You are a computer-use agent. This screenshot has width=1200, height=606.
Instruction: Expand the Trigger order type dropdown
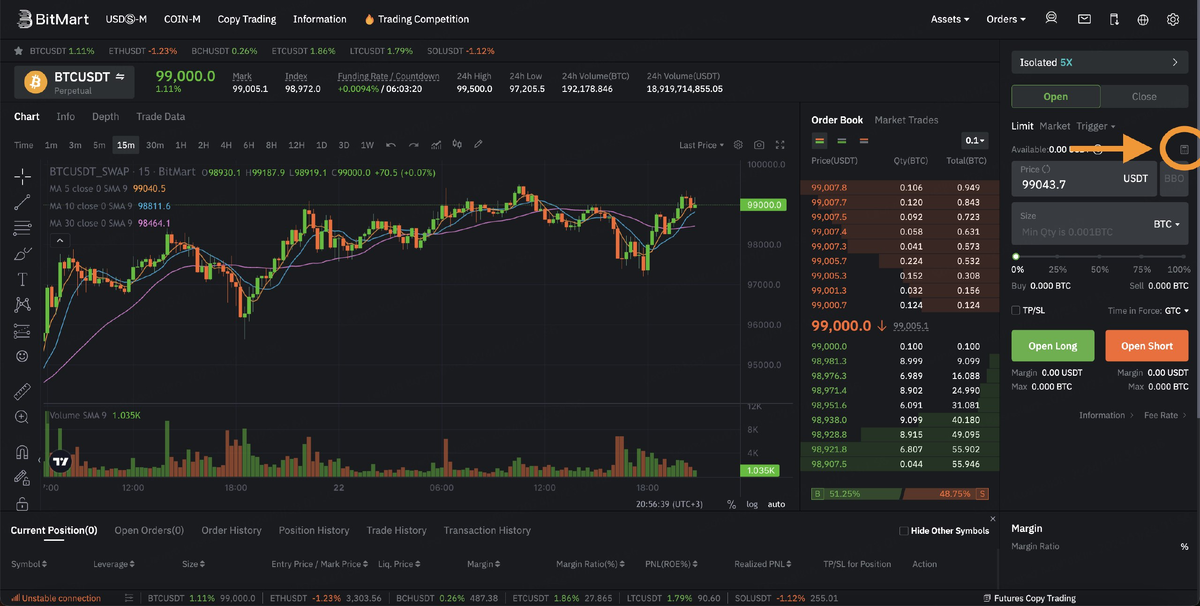1096,126
